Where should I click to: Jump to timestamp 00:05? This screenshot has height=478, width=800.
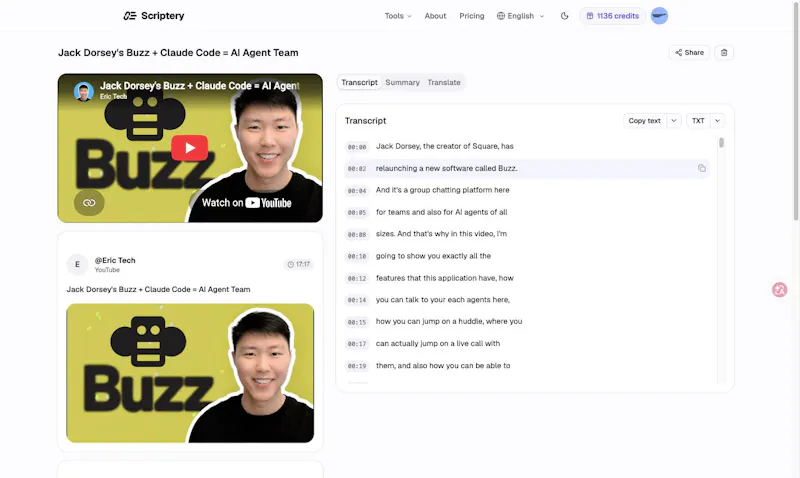pyautogui.click(x=357, y=213)
